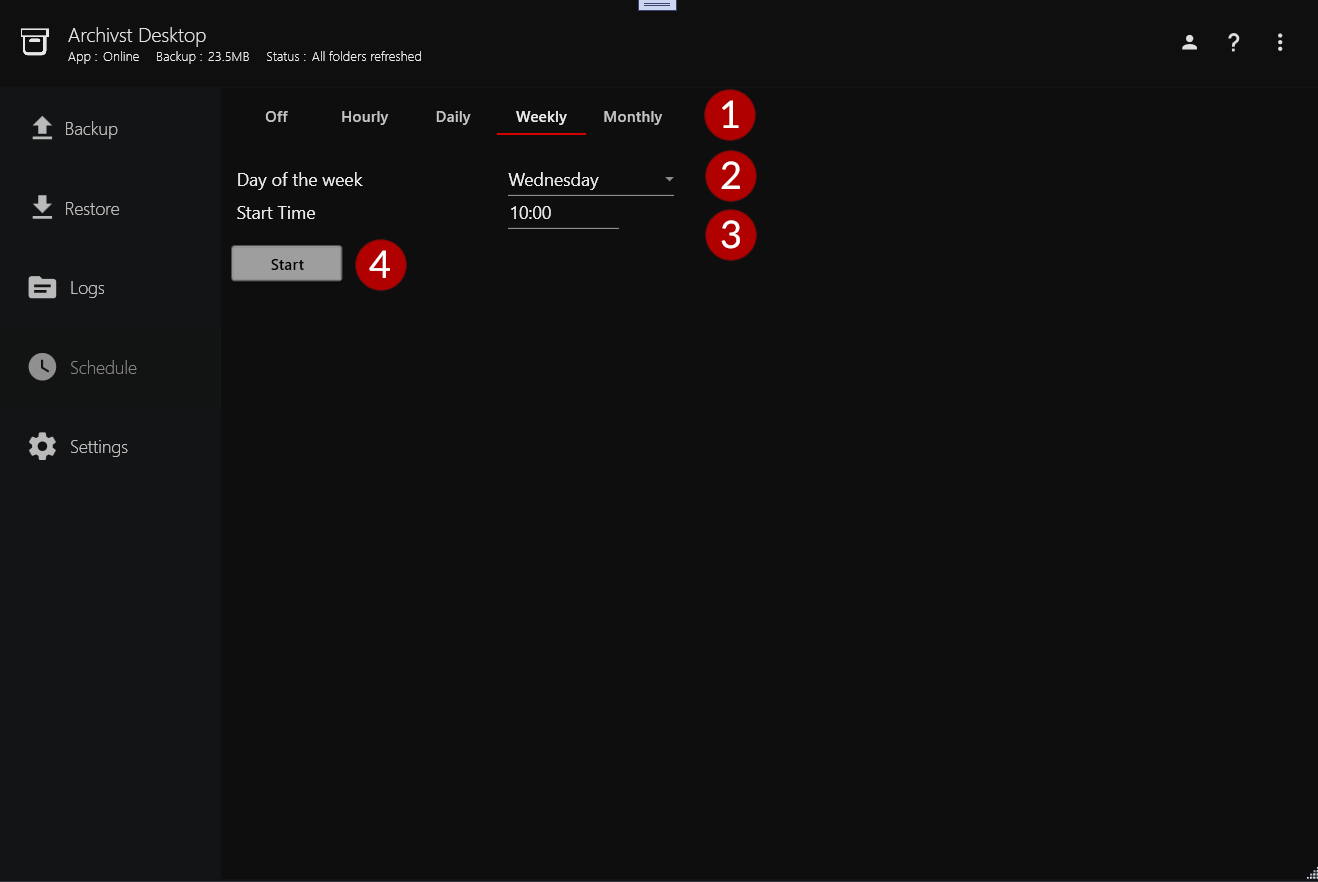Viewport: 1318px width, 882px height.
Task: Click the Settings gear icon
Action: (x=42, y=447)
